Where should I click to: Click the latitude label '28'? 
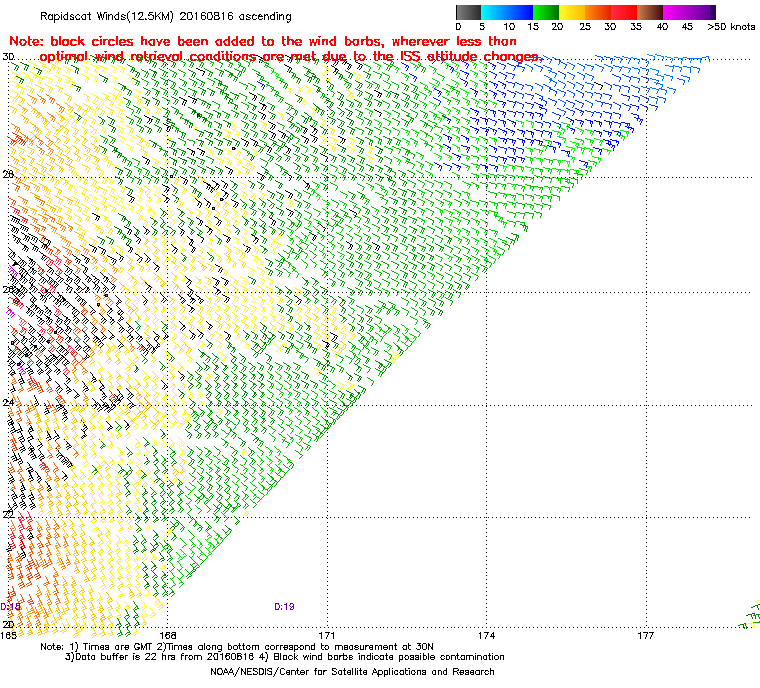pyautogui.click(x=8, y=174)
